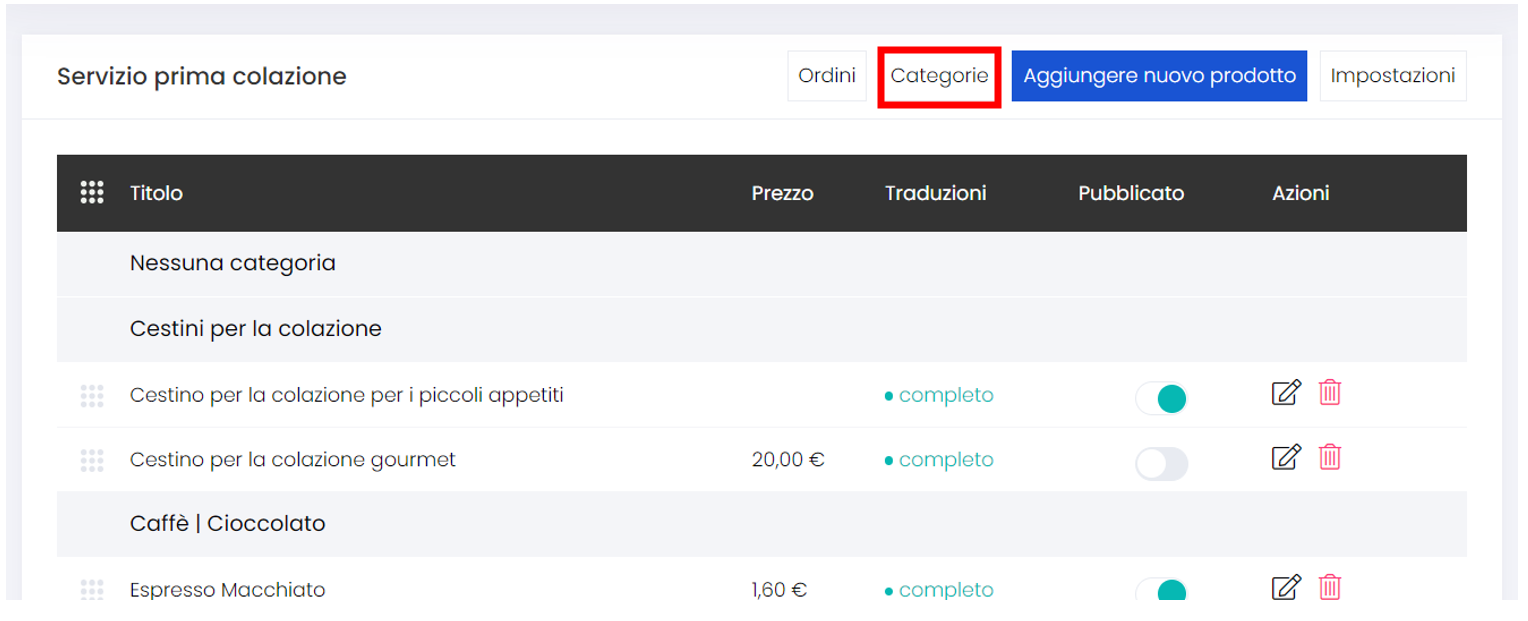Click title Cestino per la colazione gourmet

tap(293, 460)
